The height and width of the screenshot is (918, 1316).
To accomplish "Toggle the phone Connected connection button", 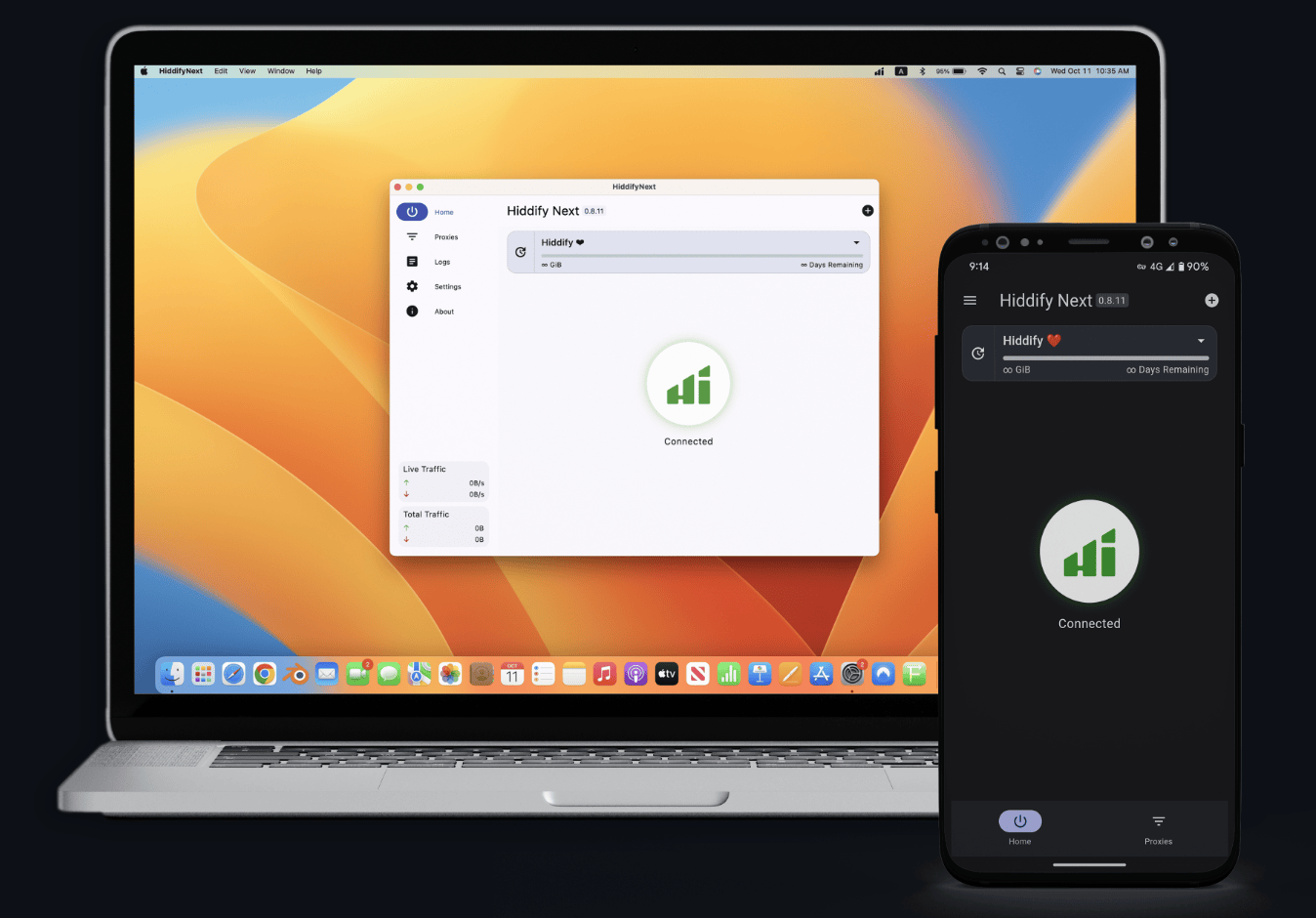I will tap(1090, 551).
